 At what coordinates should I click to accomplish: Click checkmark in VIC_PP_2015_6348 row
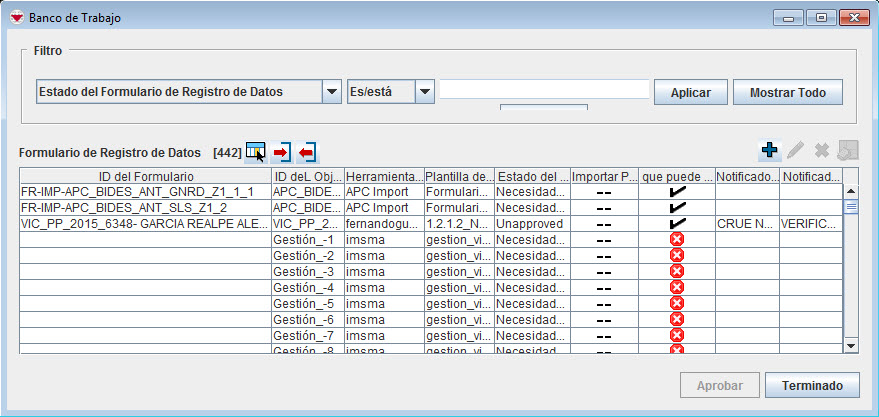point(676,224)
